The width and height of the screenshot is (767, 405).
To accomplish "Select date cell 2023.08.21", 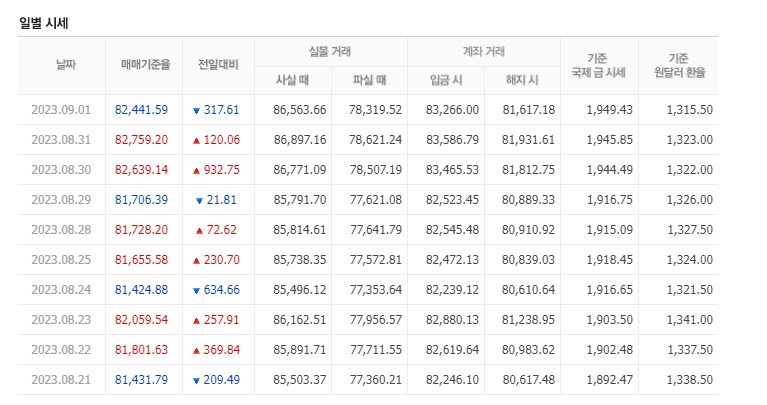I will click(x=61, y=380).
